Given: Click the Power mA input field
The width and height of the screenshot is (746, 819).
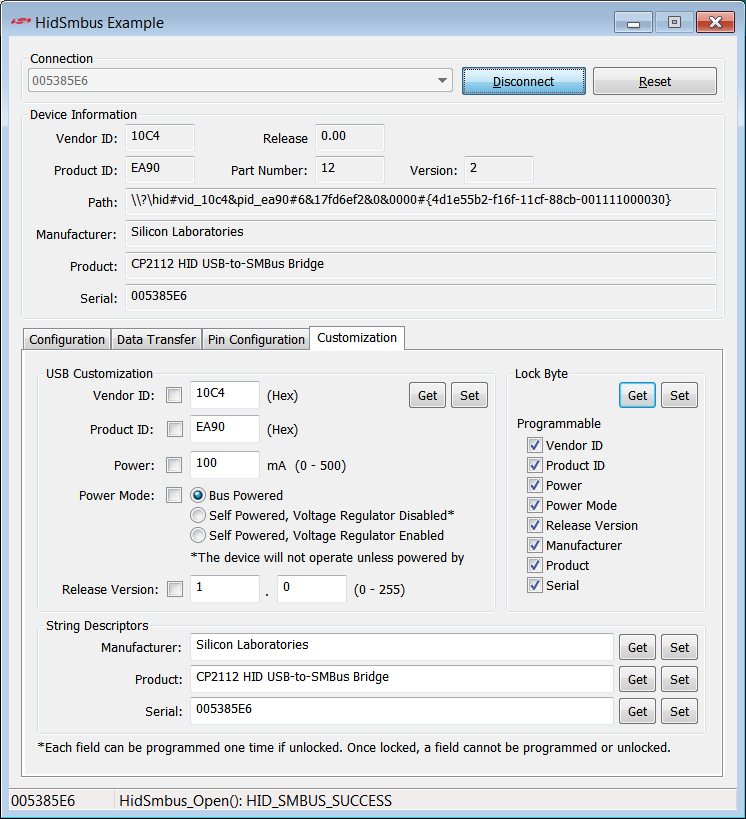Looking at the screenshot, I should click(x=225, y=465).
